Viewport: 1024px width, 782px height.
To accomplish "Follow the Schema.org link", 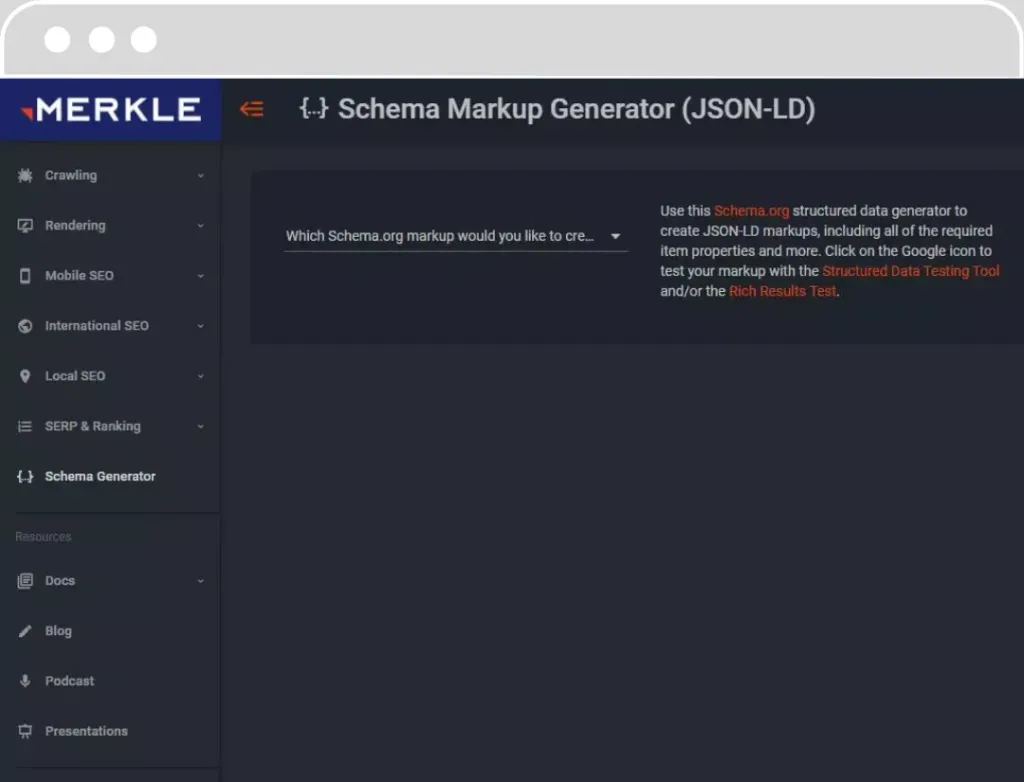I will 752,211.
